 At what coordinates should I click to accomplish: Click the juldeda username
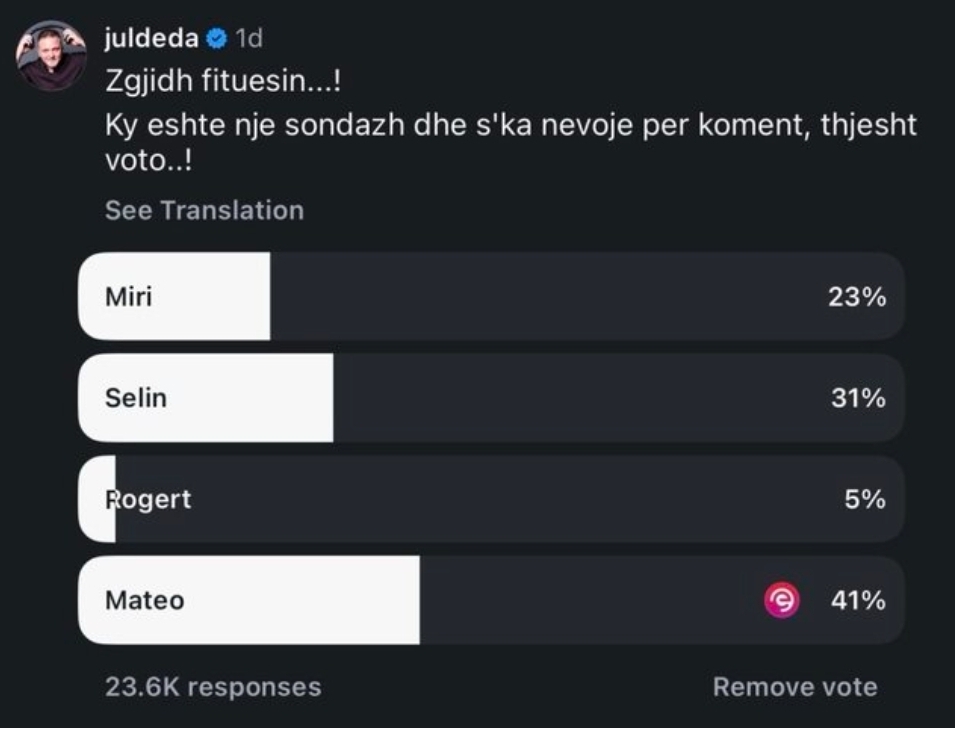coord(151,38)
